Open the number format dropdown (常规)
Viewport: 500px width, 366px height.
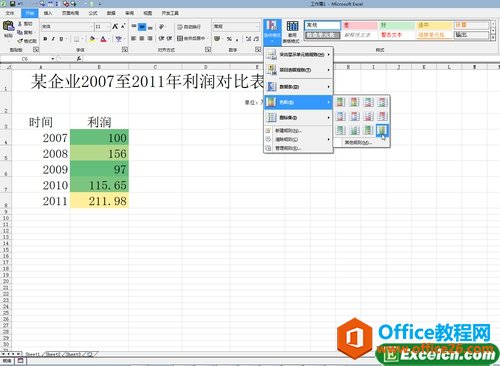click(x=257, y=26)
